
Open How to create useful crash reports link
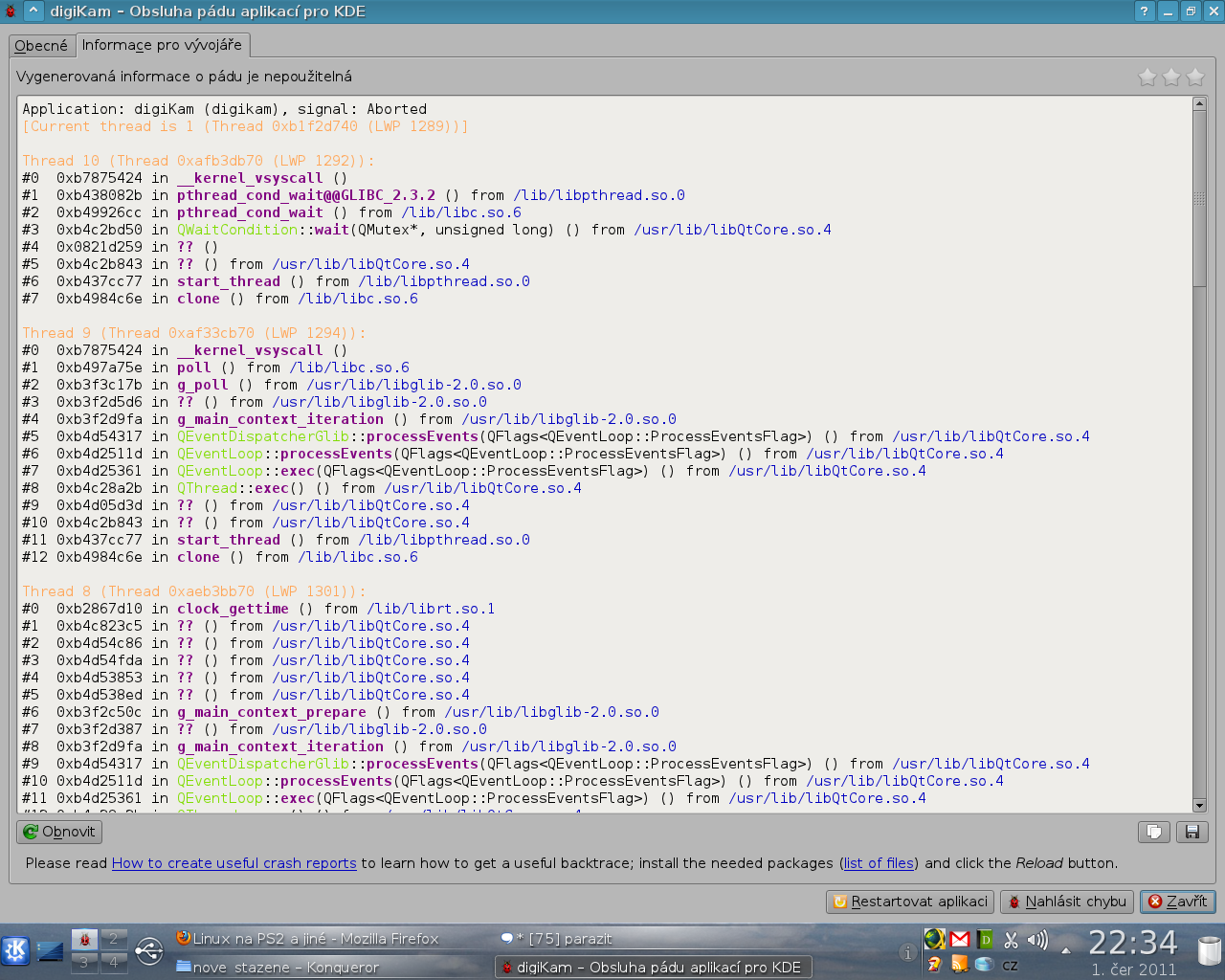[234, 863]
